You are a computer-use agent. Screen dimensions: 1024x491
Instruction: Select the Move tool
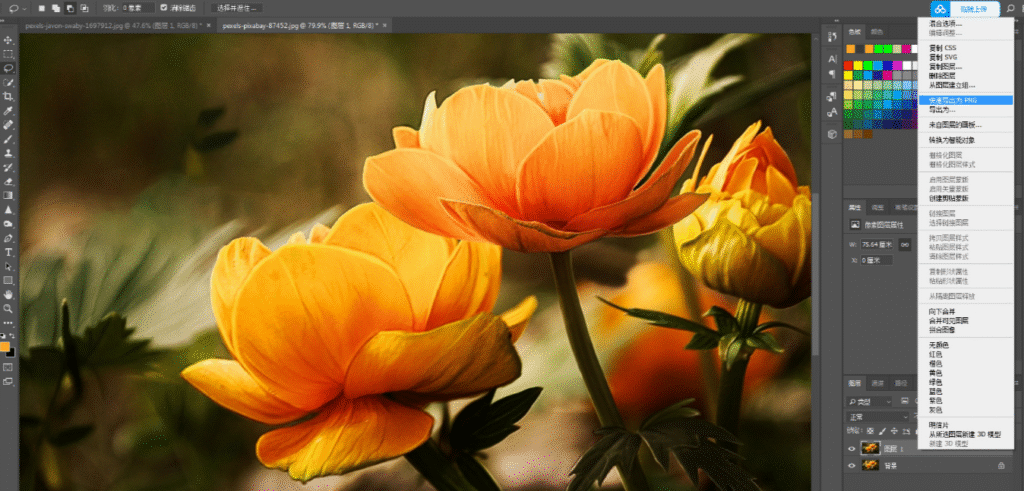click(x=8, y=40)
